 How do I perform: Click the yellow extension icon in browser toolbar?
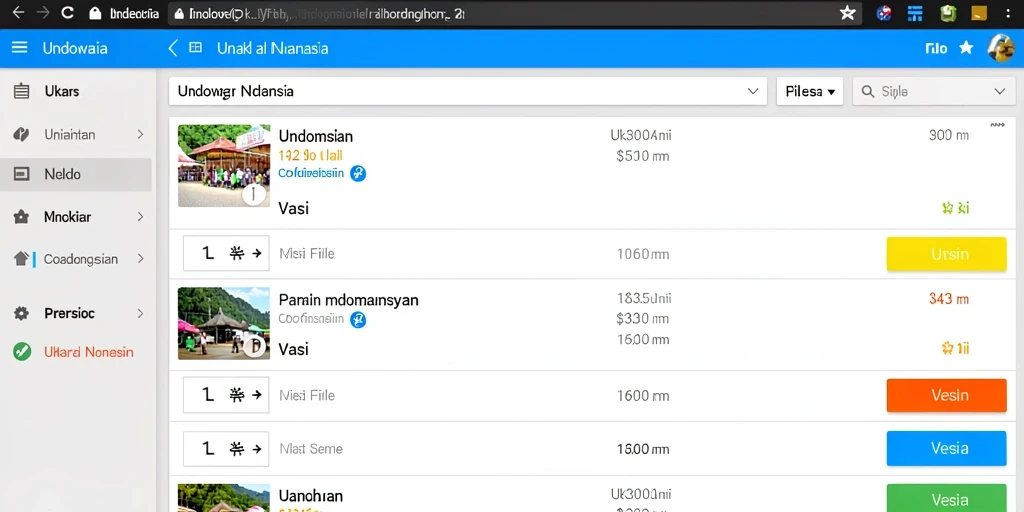pyautogui.click(x=979, y=13)
